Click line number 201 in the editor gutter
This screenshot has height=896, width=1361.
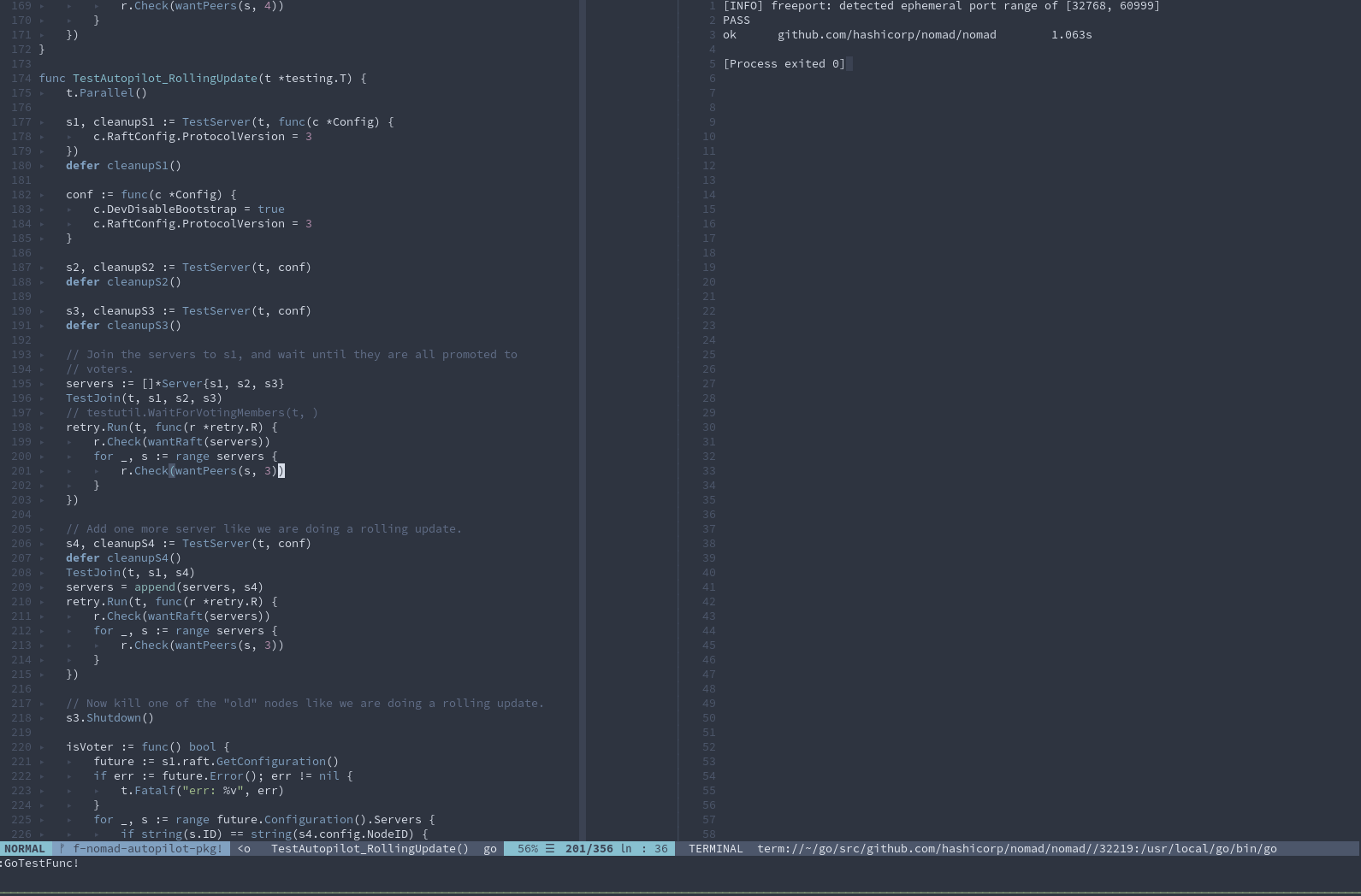click(x=21, y=471)
